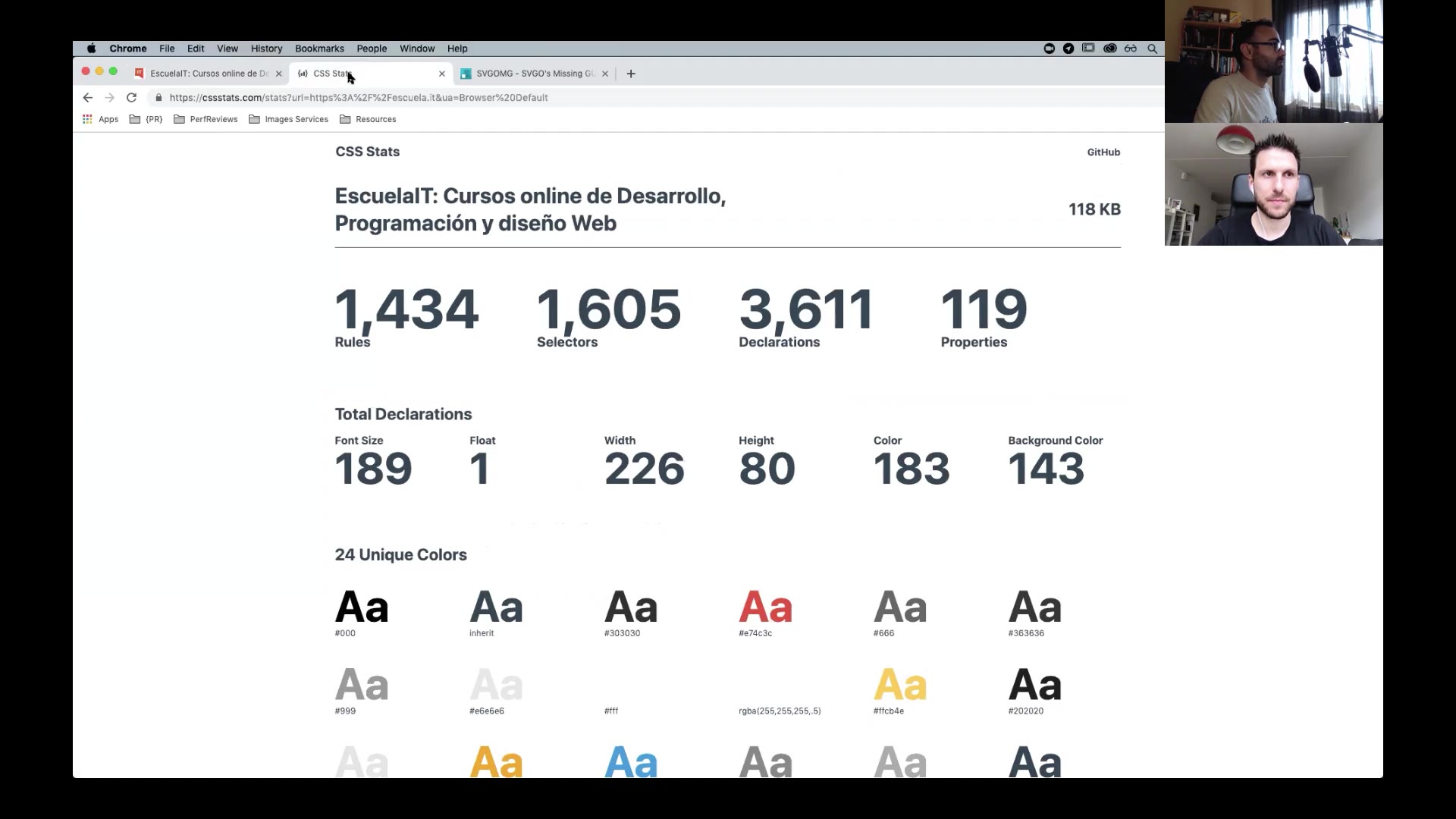
Task: Click the Telegram icon in menu bar
Action: pyautogui.click(x=1068, y=49)
